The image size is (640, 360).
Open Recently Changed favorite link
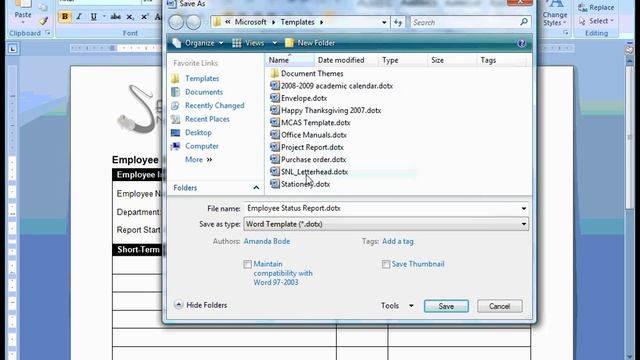(x=214, y=105)
